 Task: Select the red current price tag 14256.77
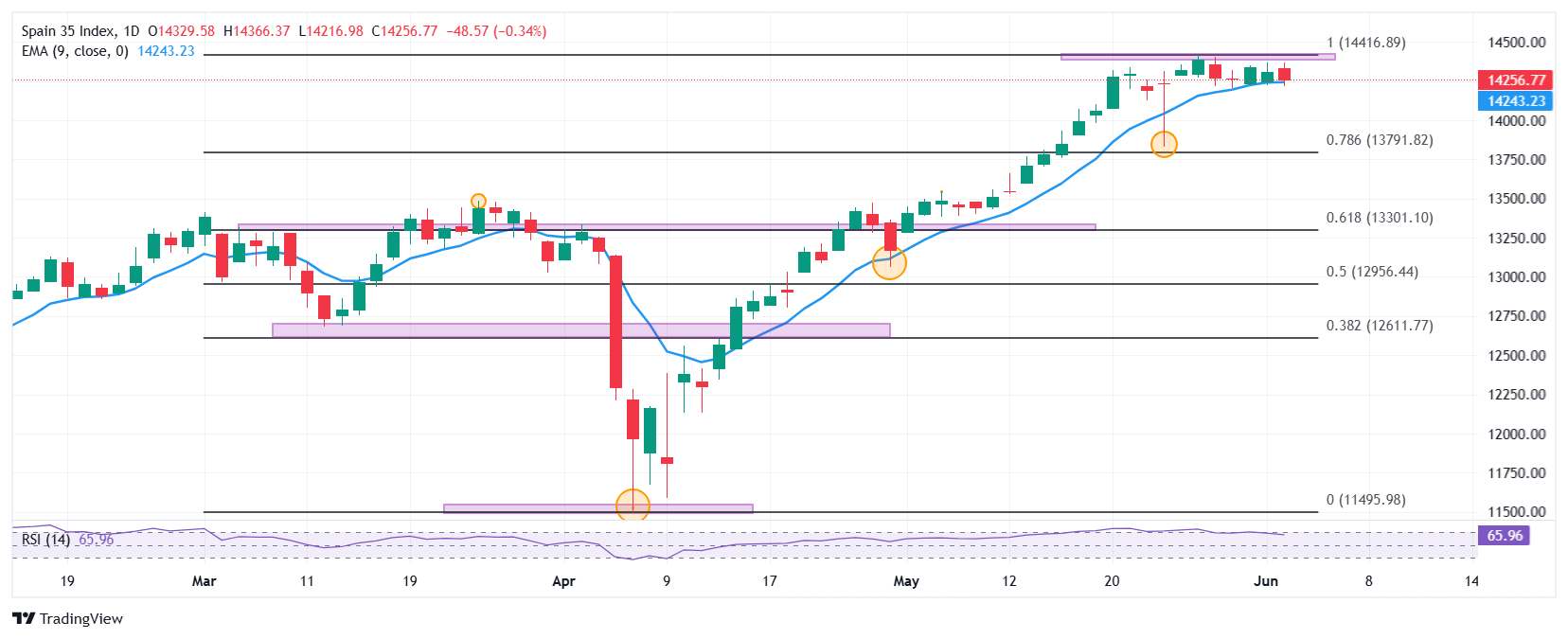(1515, 80)
